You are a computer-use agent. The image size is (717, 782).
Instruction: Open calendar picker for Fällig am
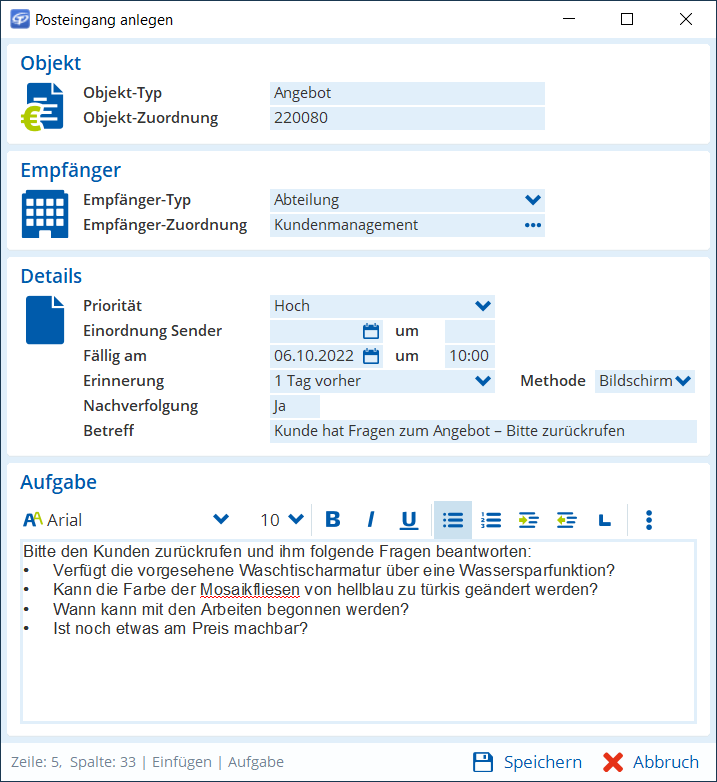(x=371, y=356)
